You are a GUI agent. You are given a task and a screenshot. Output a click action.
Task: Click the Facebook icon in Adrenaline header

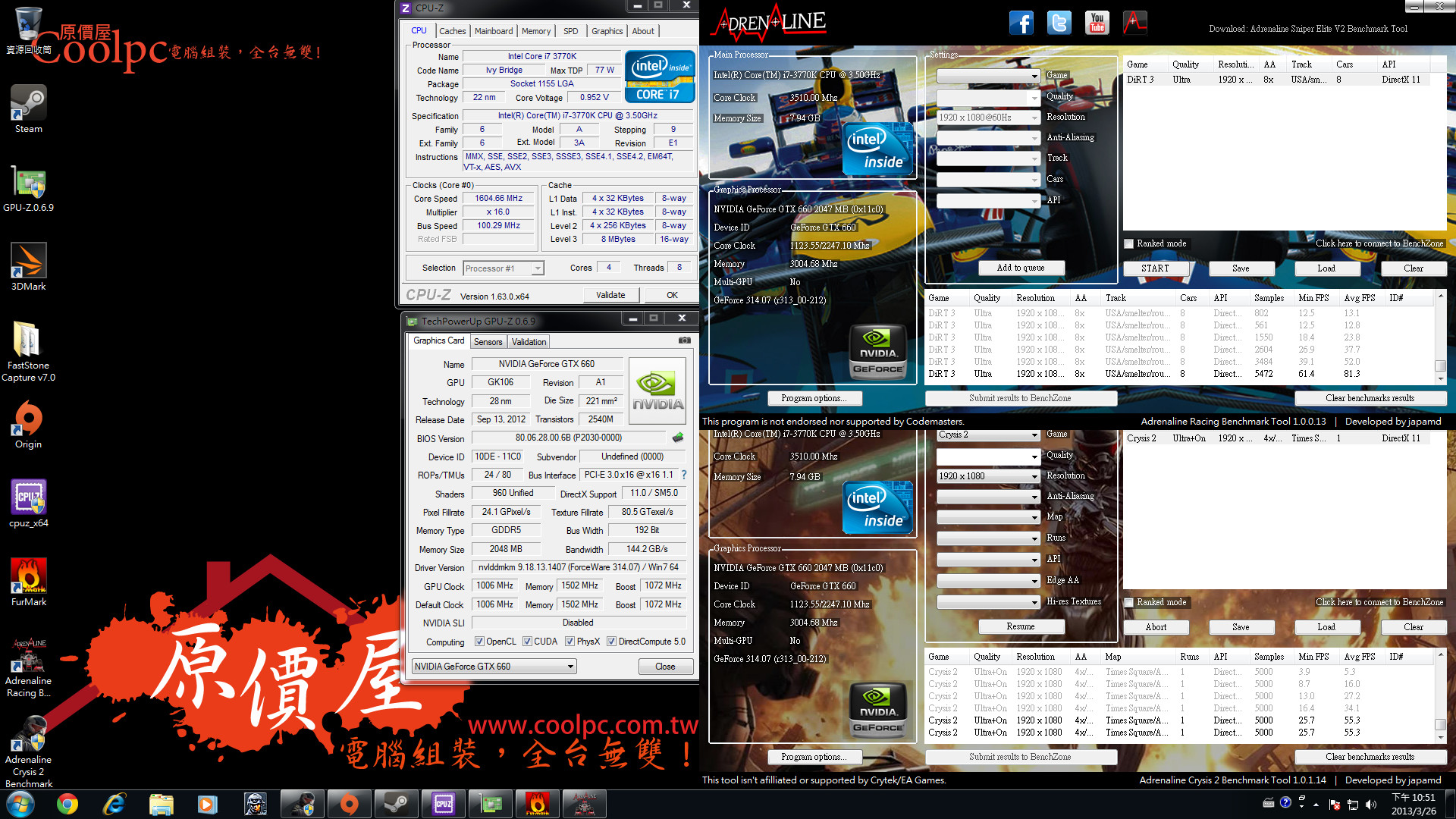pyautogui.click(x=1021, y=23)
